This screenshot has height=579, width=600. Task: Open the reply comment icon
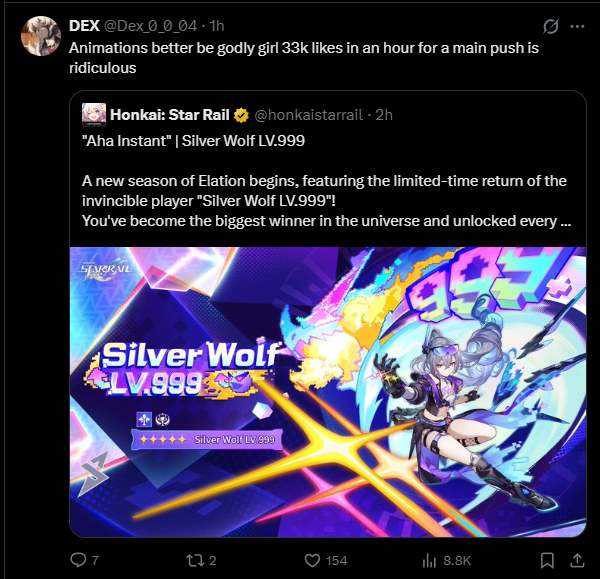tap(78, 560)
